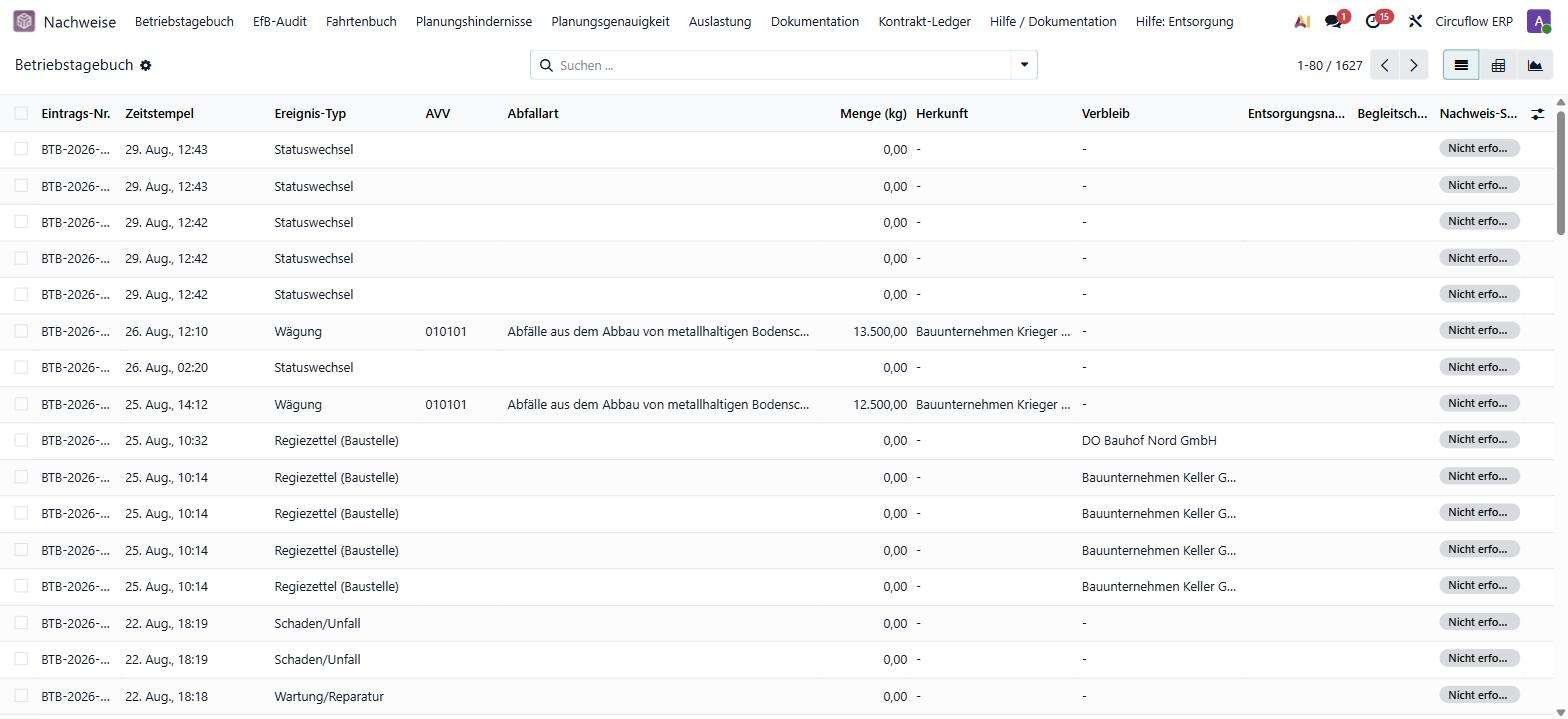
Task: Sort by Nachweis-S... column header
Action: pyautogui.click(x=1479, y=114)
